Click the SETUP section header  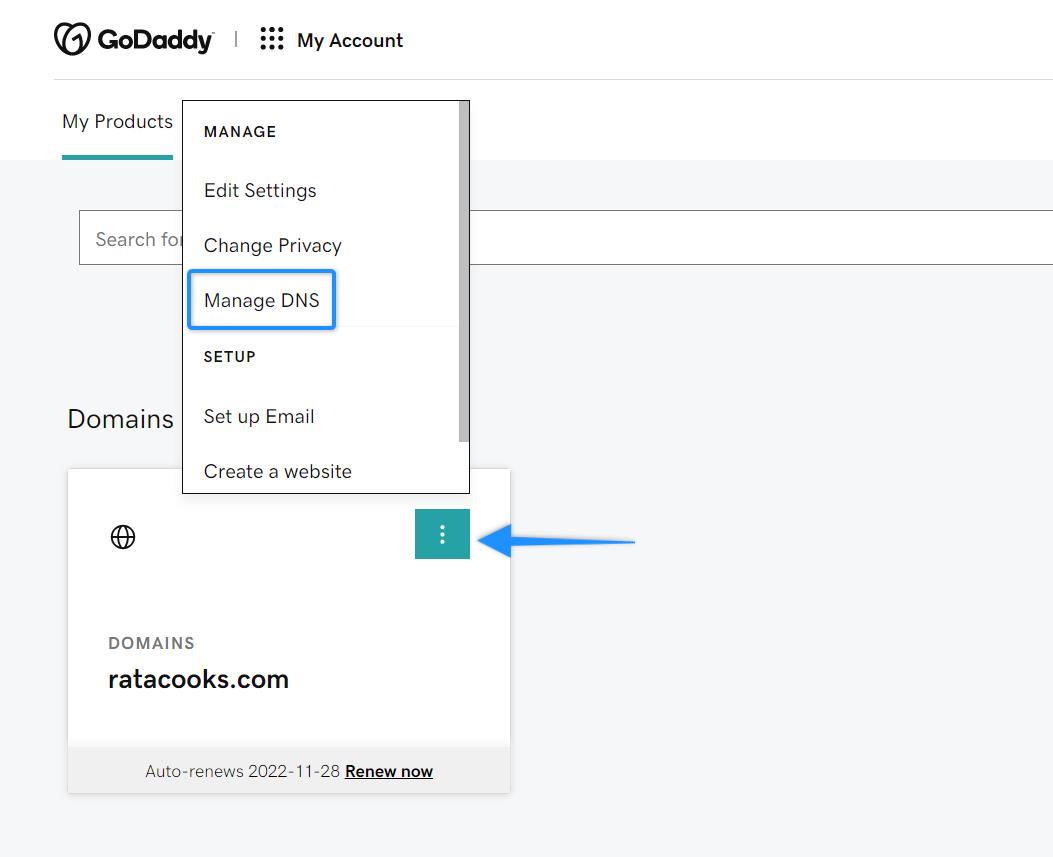pyautogui.click(x=229, y=357)
